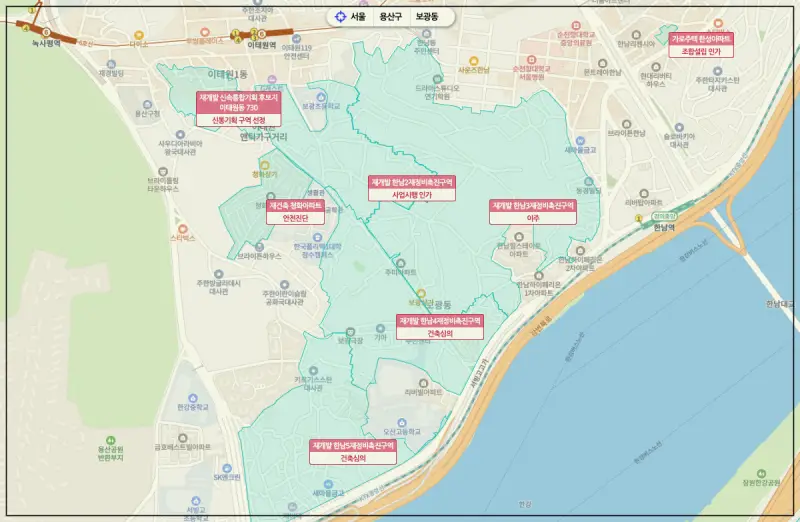Open the 가로주택 한성아파트 label
800x522 pixels.
pyautogui.click(x=701, y=45)
